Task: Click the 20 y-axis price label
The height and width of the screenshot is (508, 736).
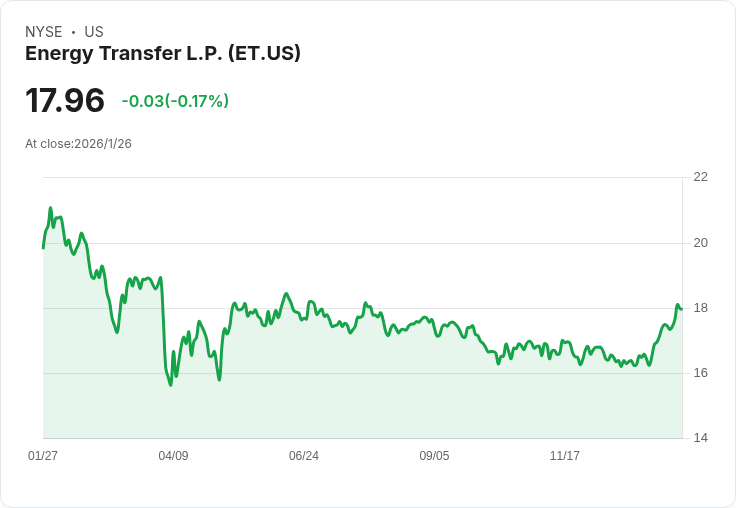Action: 700,243
